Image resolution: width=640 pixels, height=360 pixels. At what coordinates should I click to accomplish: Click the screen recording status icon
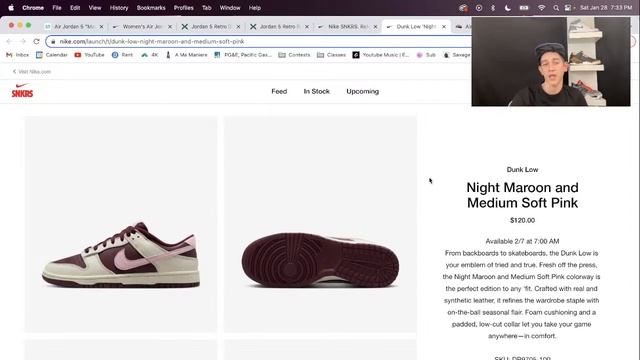coord(479,8)
